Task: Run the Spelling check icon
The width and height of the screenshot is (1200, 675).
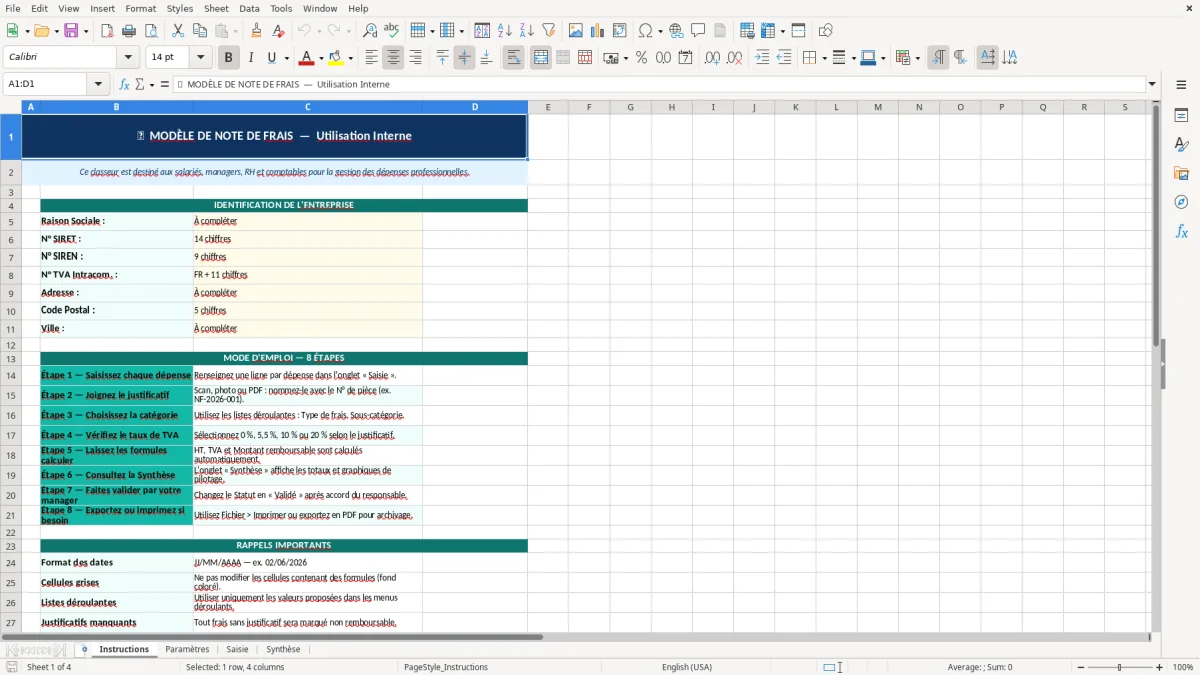Action: [391, 31]
